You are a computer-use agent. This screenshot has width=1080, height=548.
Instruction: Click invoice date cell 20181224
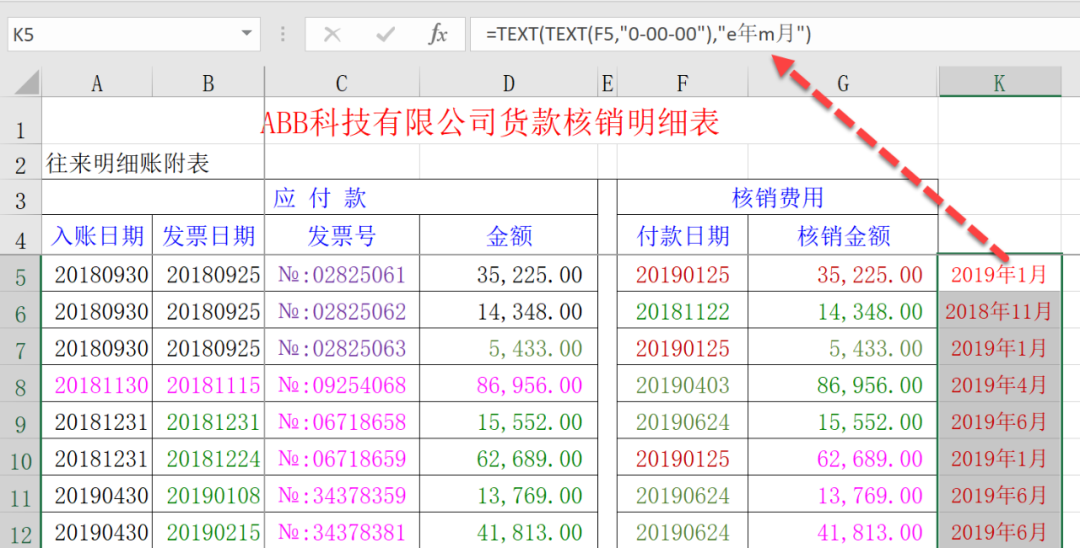tap(209, 459)
